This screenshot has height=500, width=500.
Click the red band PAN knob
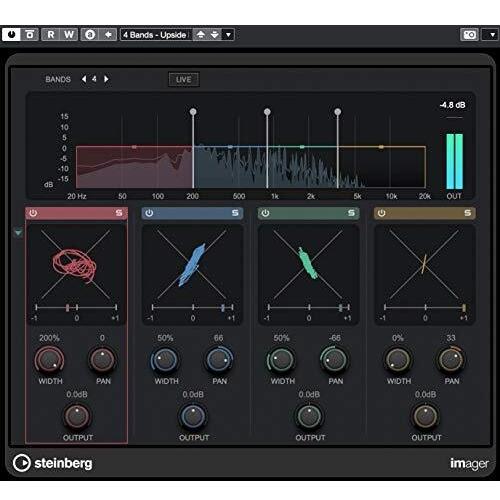click(x=102, y=360)
